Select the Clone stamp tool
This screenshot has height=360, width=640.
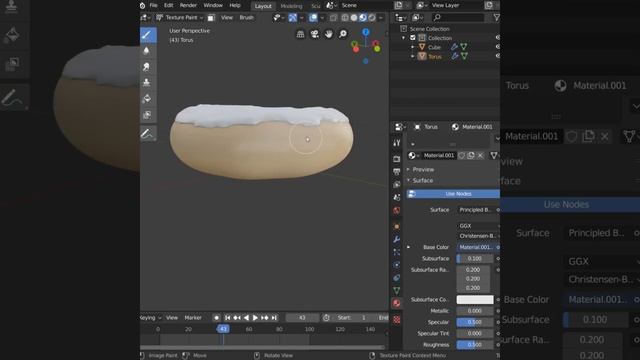coord(147,82)
